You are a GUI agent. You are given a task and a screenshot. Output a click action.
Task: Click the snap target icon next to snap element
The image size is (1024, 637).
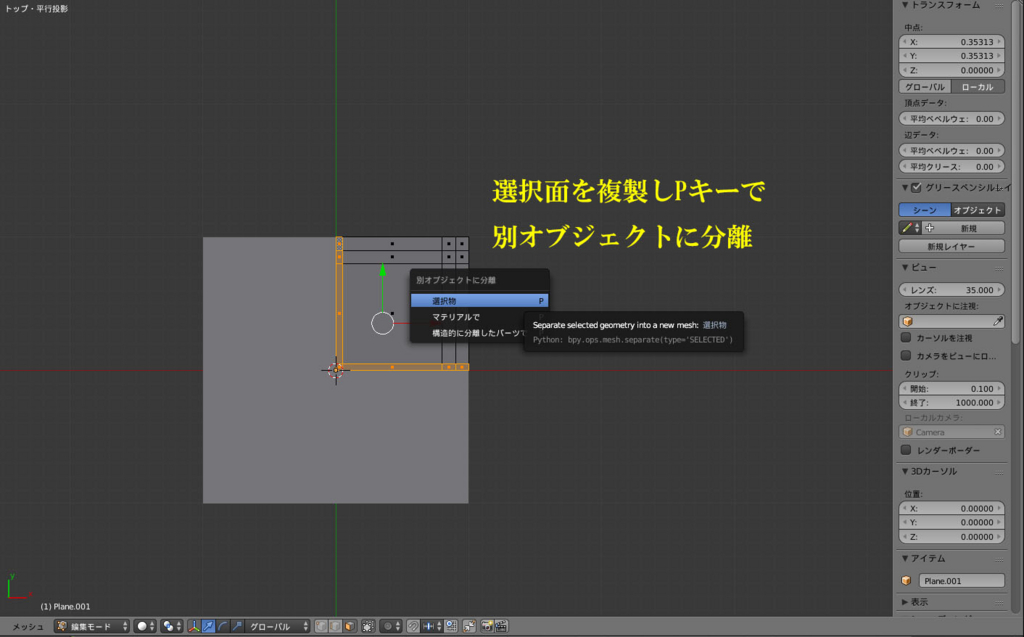pos(451,626)
